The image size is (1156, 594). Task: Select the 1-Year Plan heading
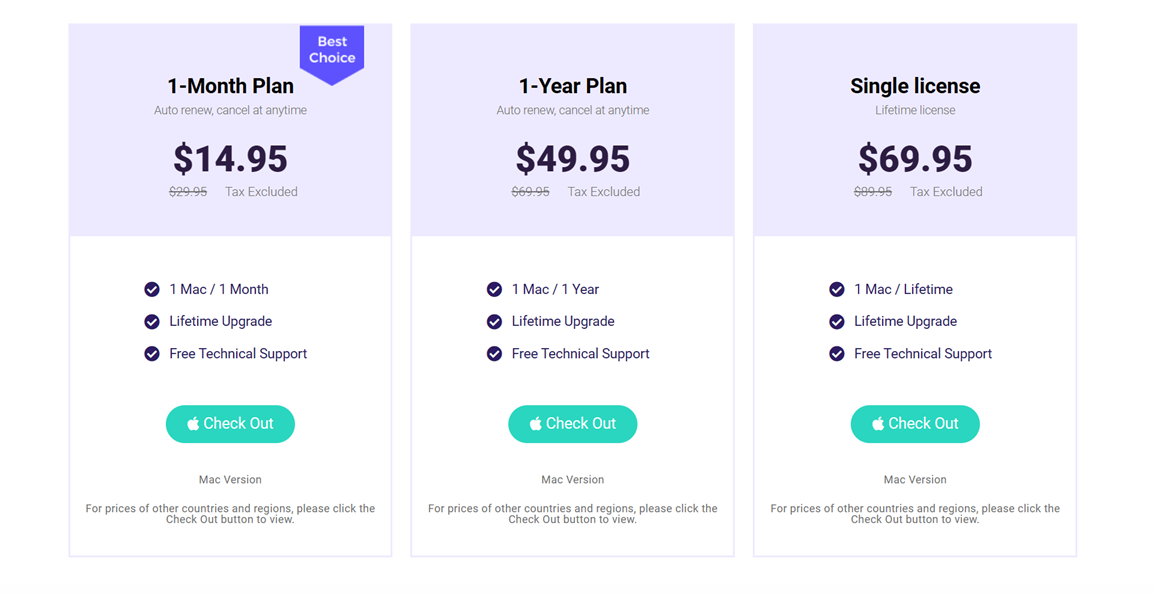pos(573,86)
